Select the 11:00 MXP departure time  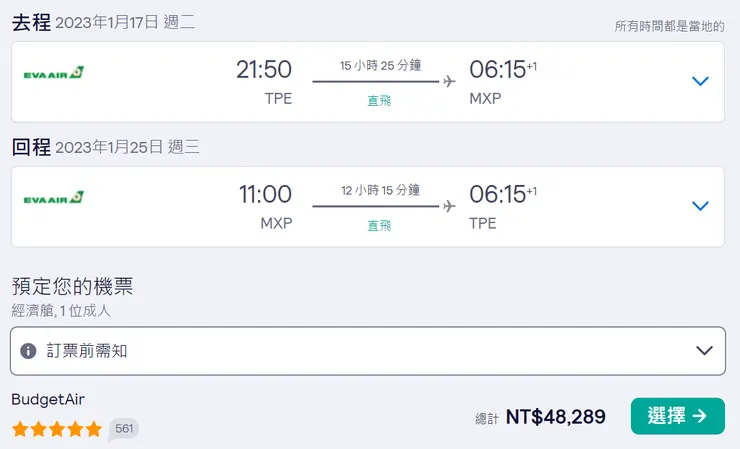(265, 195)
